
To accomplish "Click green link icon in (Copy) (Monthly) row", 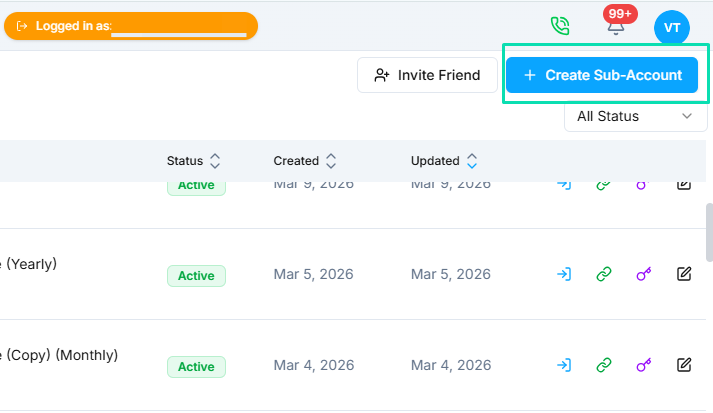I will 603,365.
